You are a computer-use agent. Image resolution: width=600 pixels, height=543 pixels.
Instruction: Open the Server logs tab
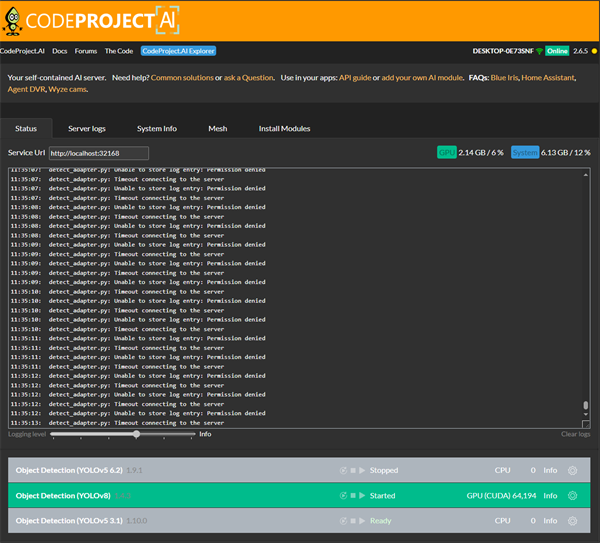point(87,129)
